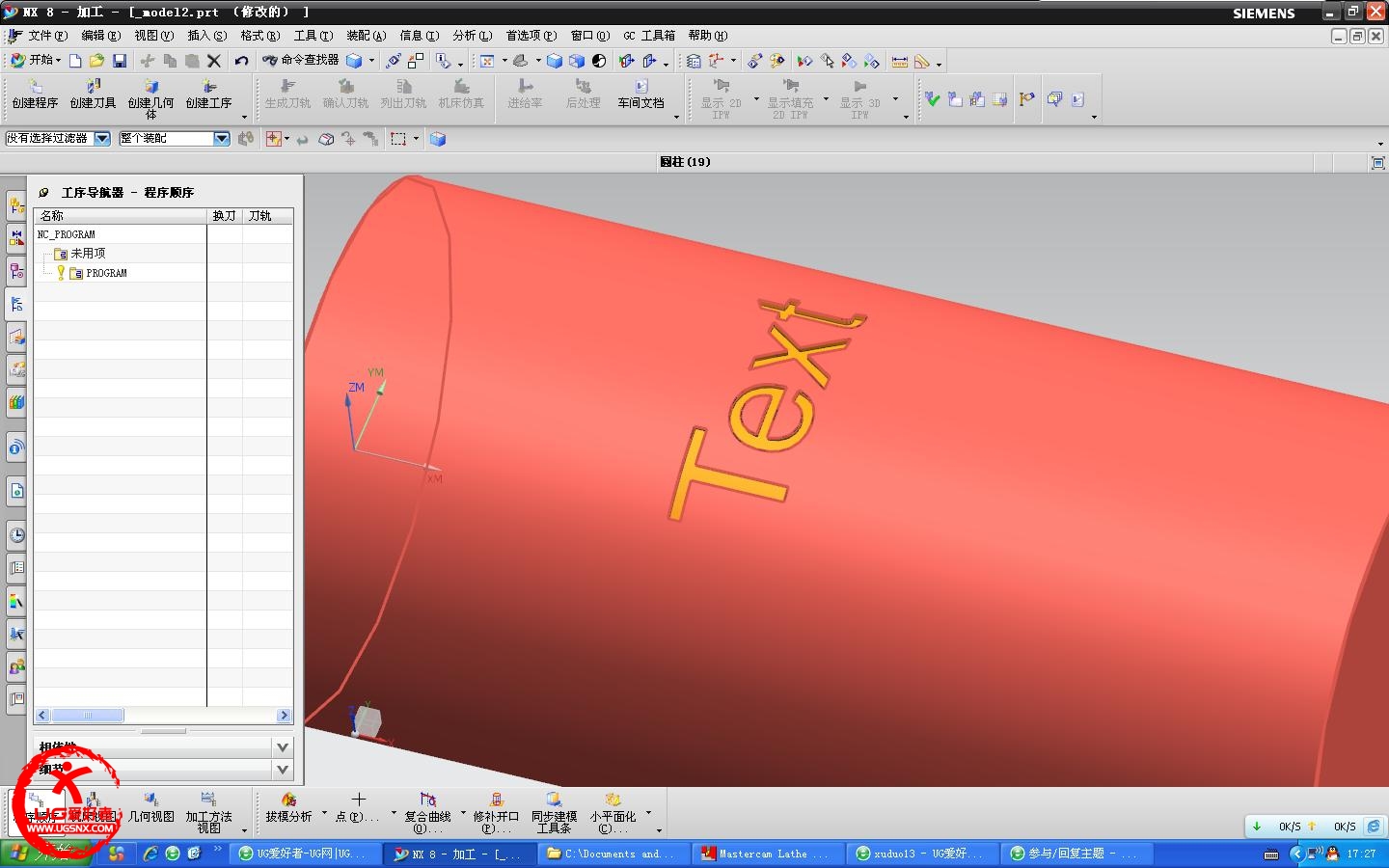Image resolution: width=1389 pixels, height=868 pixels.
Task: Select the 加工方法视图 machining method view
Action: 209,812
